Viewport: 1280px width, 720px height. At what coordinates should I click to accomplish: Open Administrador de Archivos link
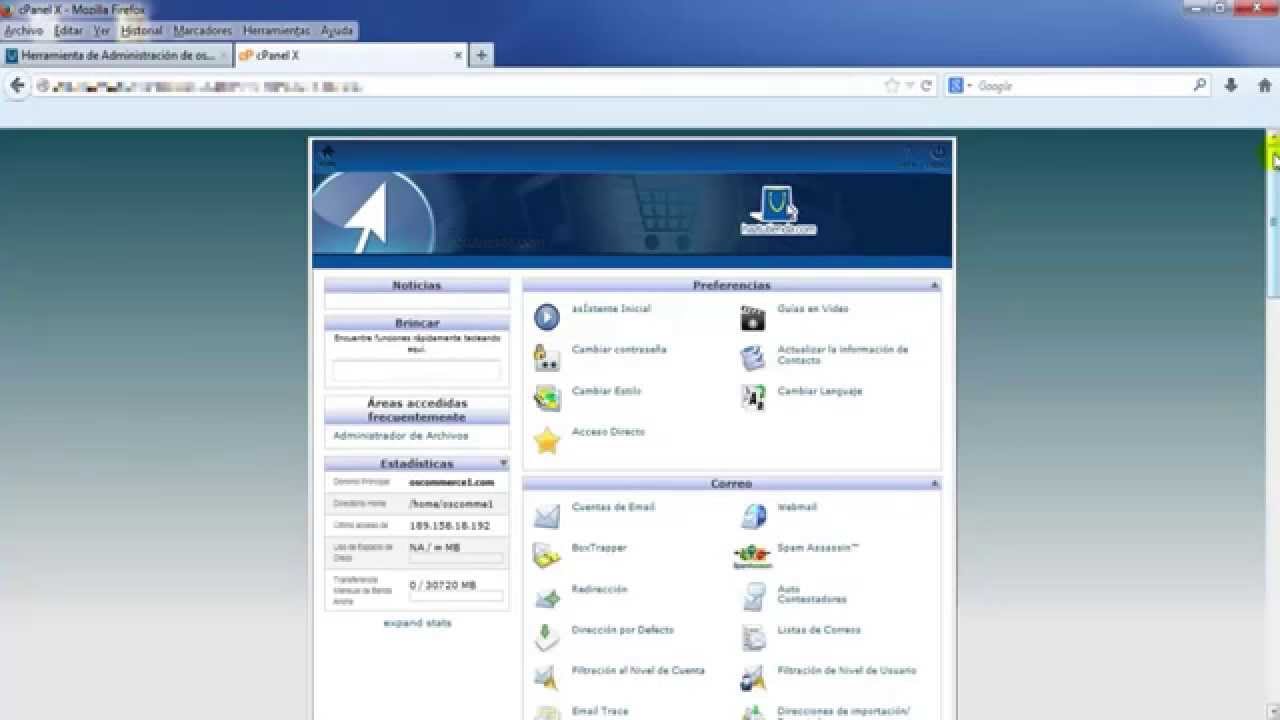click(400, 436)
